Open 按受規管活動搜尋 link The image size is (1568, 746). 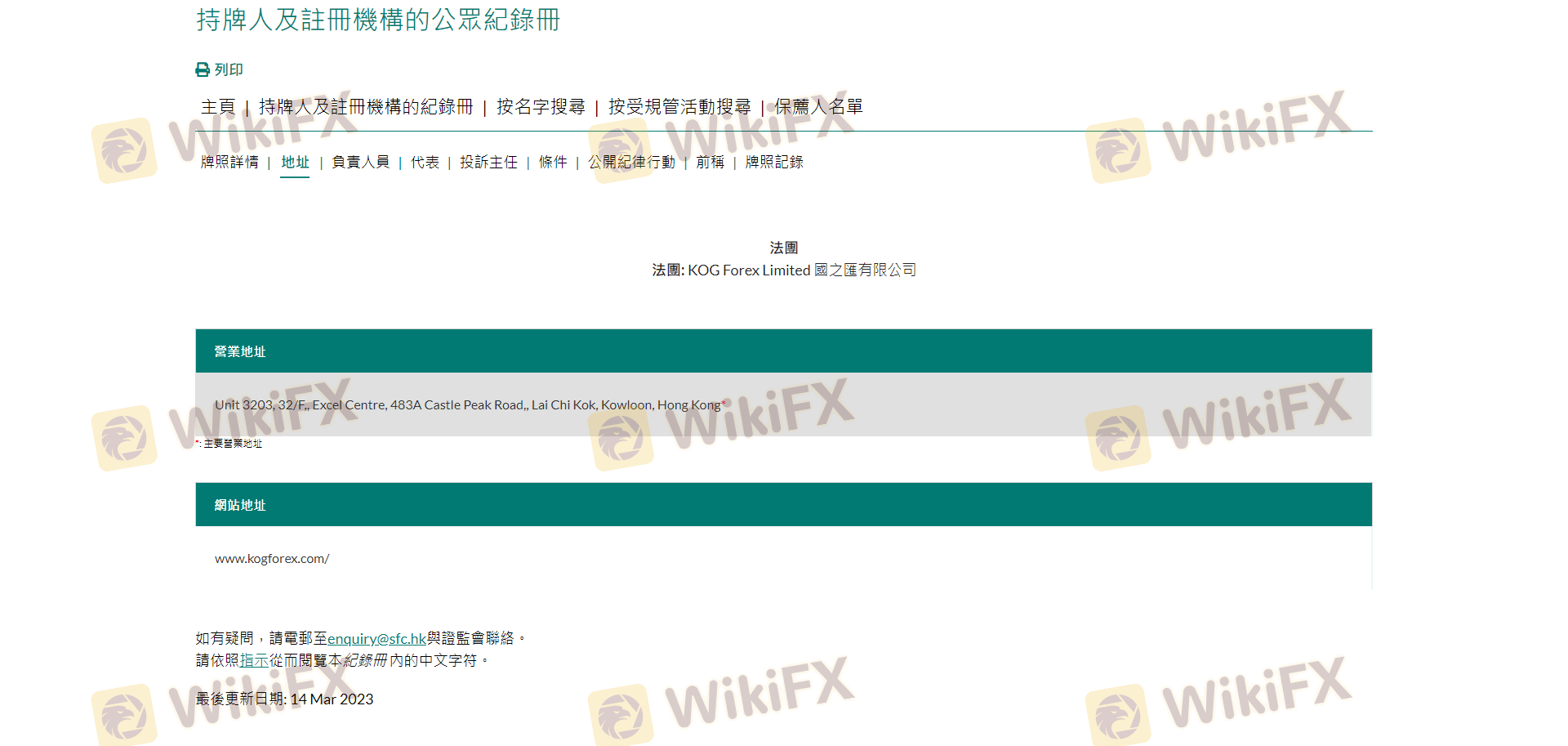tap(679, 107)
